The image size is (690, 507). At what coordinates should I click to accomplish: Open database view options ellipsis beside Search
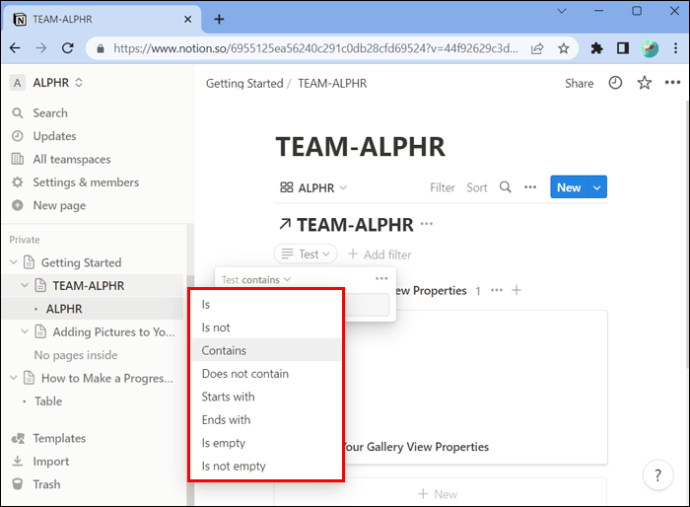pos(530,187)
